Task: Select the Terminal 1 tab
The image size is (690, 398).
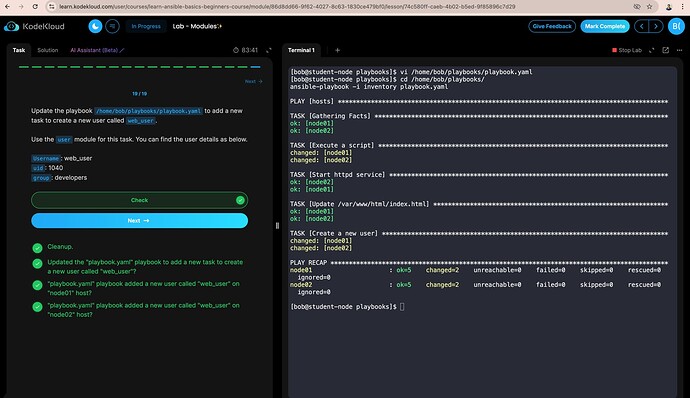Action: [301, 50]
